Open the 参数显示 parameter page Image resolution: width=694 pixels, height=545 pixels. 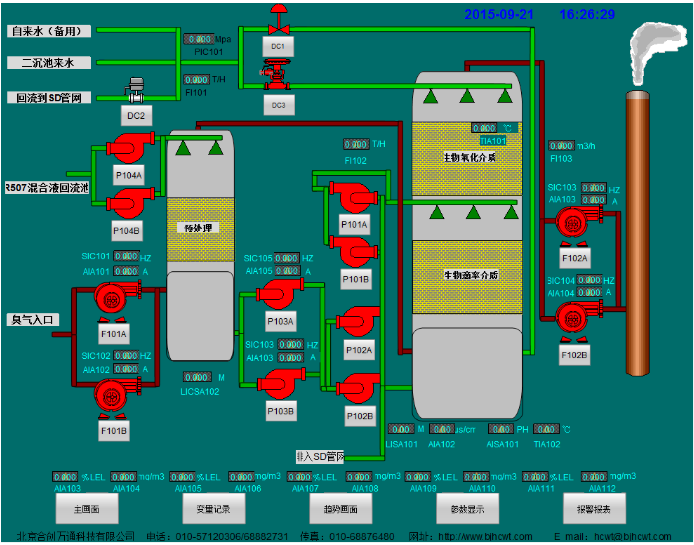coord(467,509)
